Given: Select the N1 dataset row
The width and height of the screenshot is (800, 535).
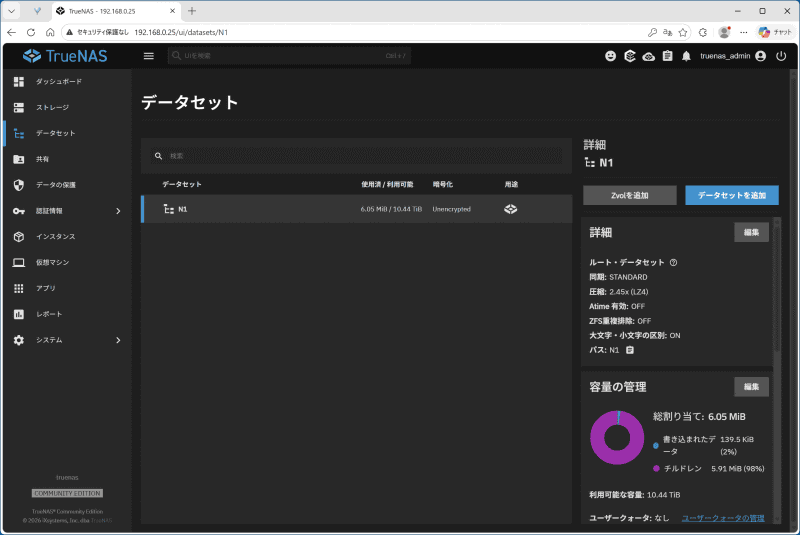Looking at the screenshot, I should pos(357,209).
